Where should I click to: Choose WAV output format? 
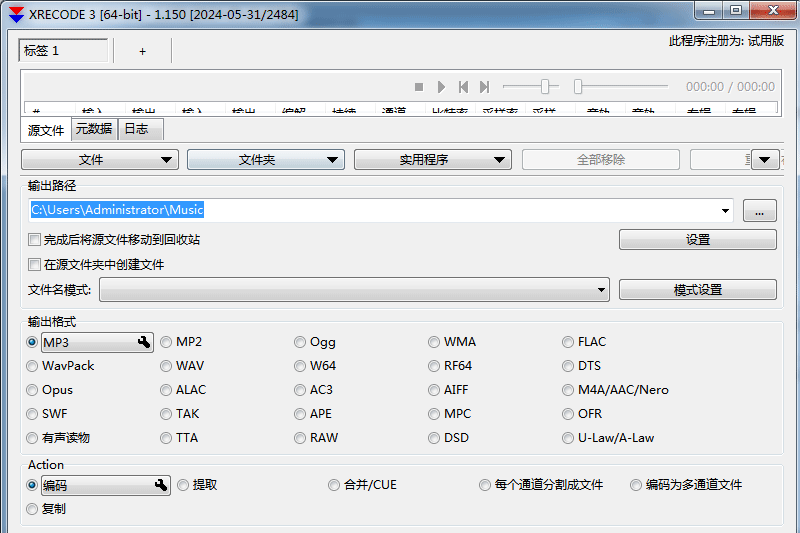[x=166, y=366]
